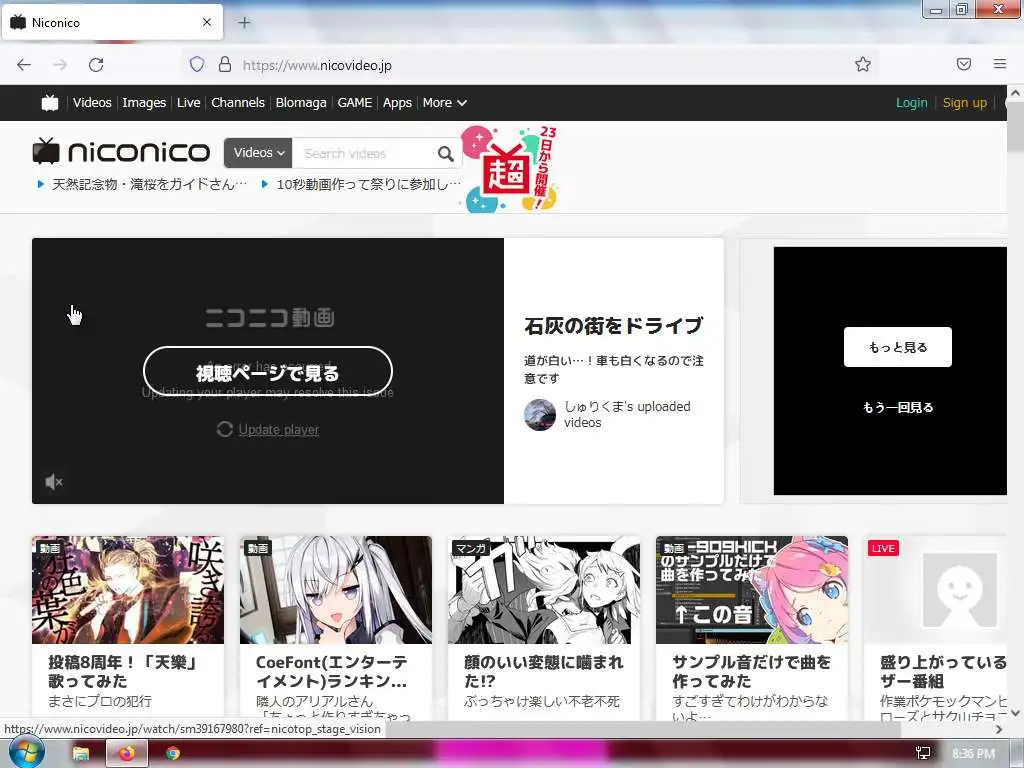Click the address bar URL
This screenshot has width=1024, height=768.
317,65
